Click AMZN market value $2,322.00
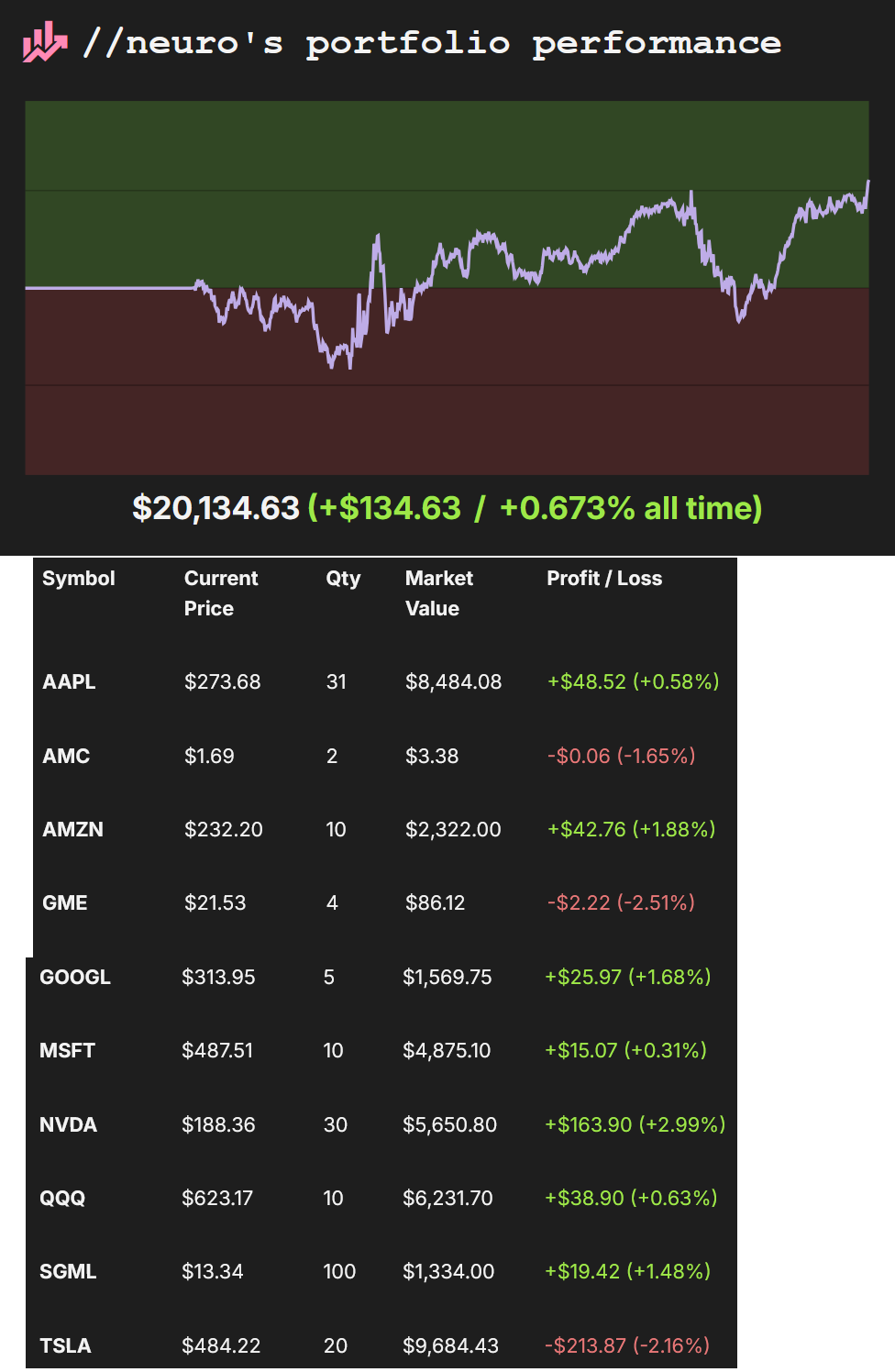The height and width of the screenshot is (1372, 895). coord(453,830)
